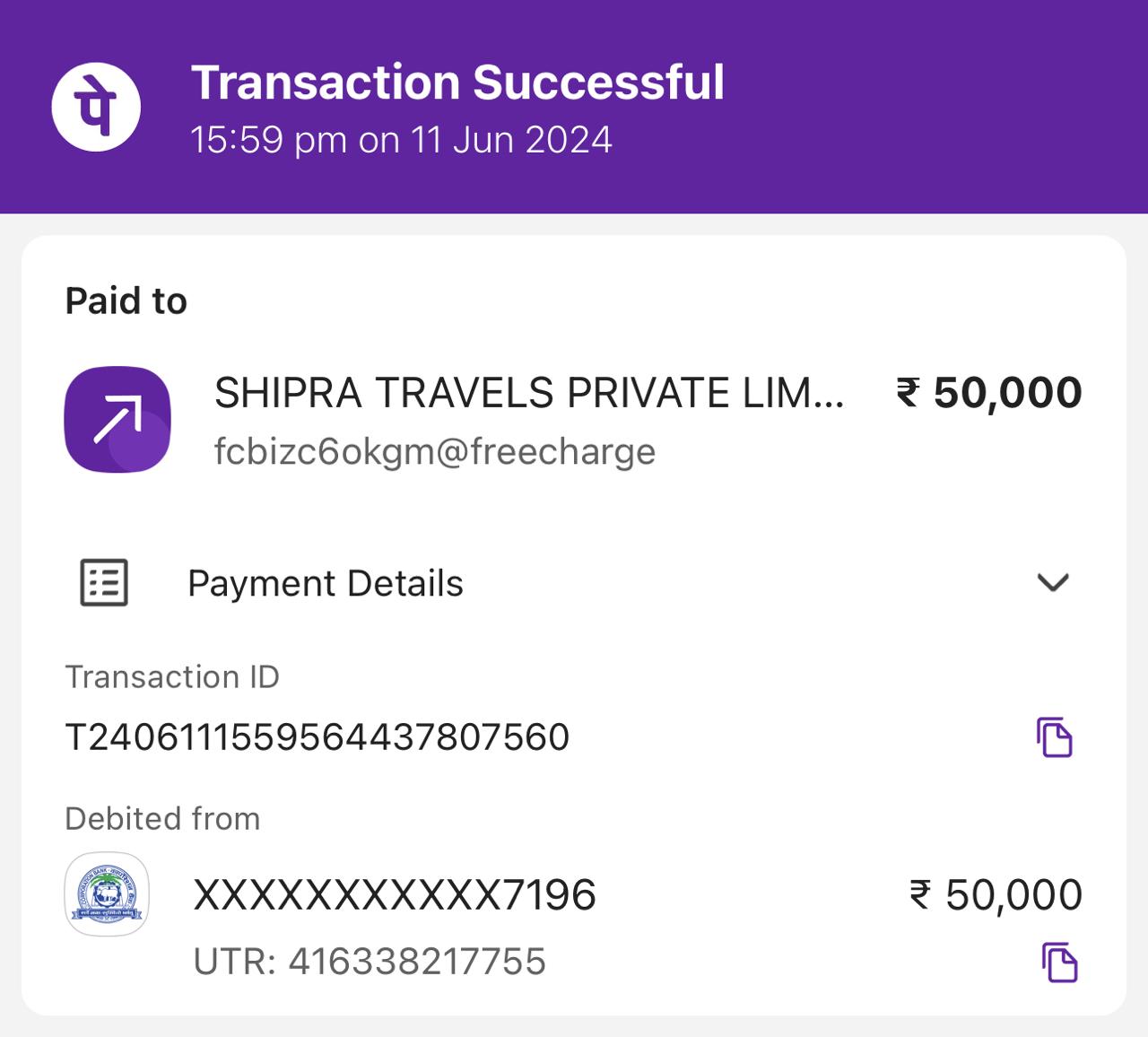This screenshot has width=1148, height=1037.
Task: Select the masked account XXXXXXXXXX7196
Action: pos(395,895)
